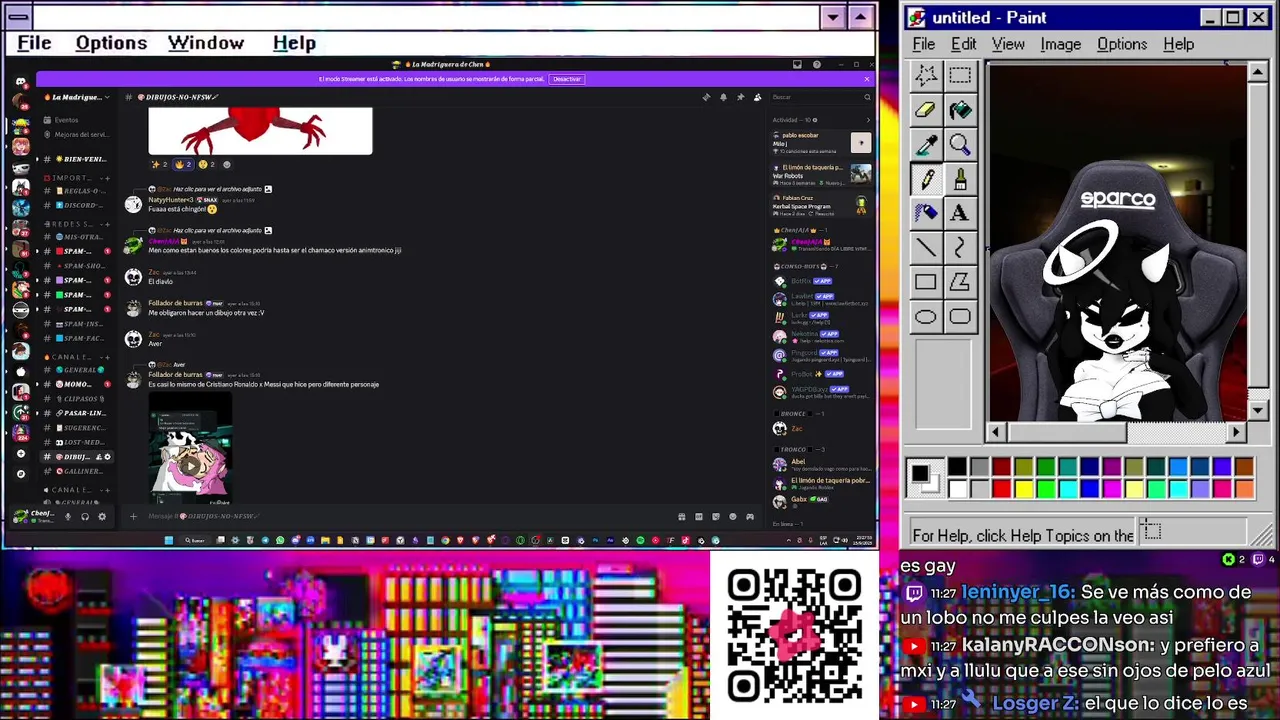Select the rectangular Select tool in Paint
Image resolution: width=1280 pixels, height=720 pixels.
point(960,75)
